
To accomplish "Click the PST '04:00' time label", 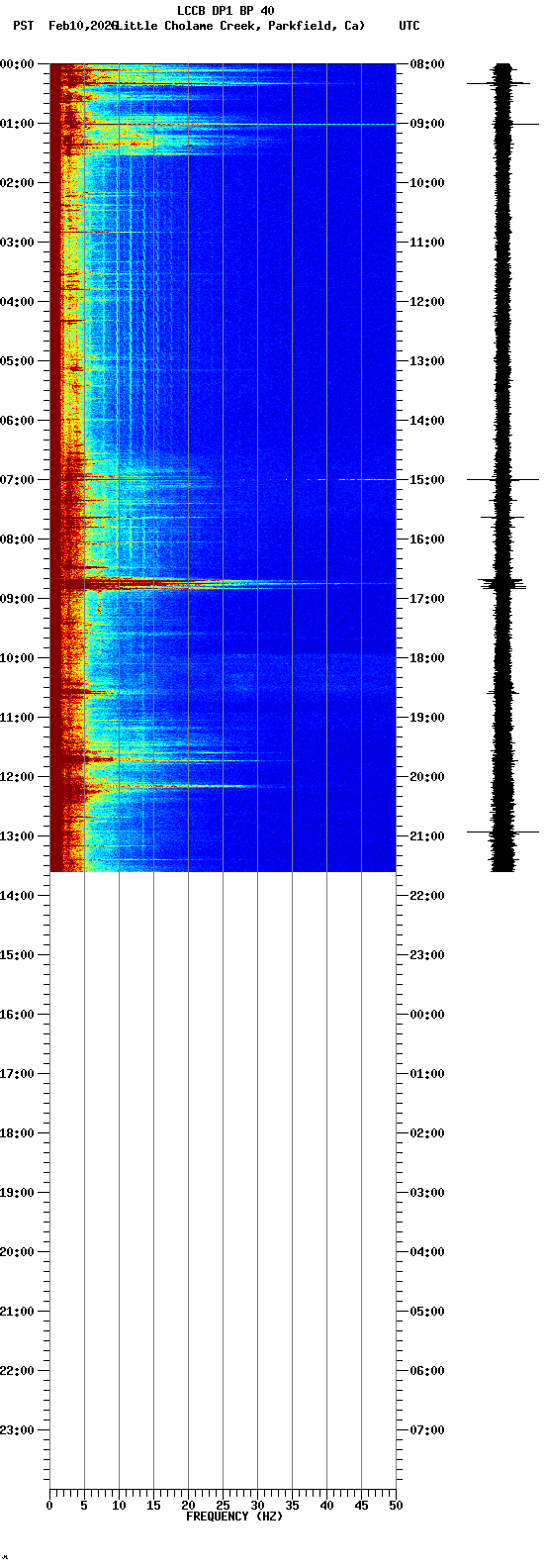I will coord(17,302).
